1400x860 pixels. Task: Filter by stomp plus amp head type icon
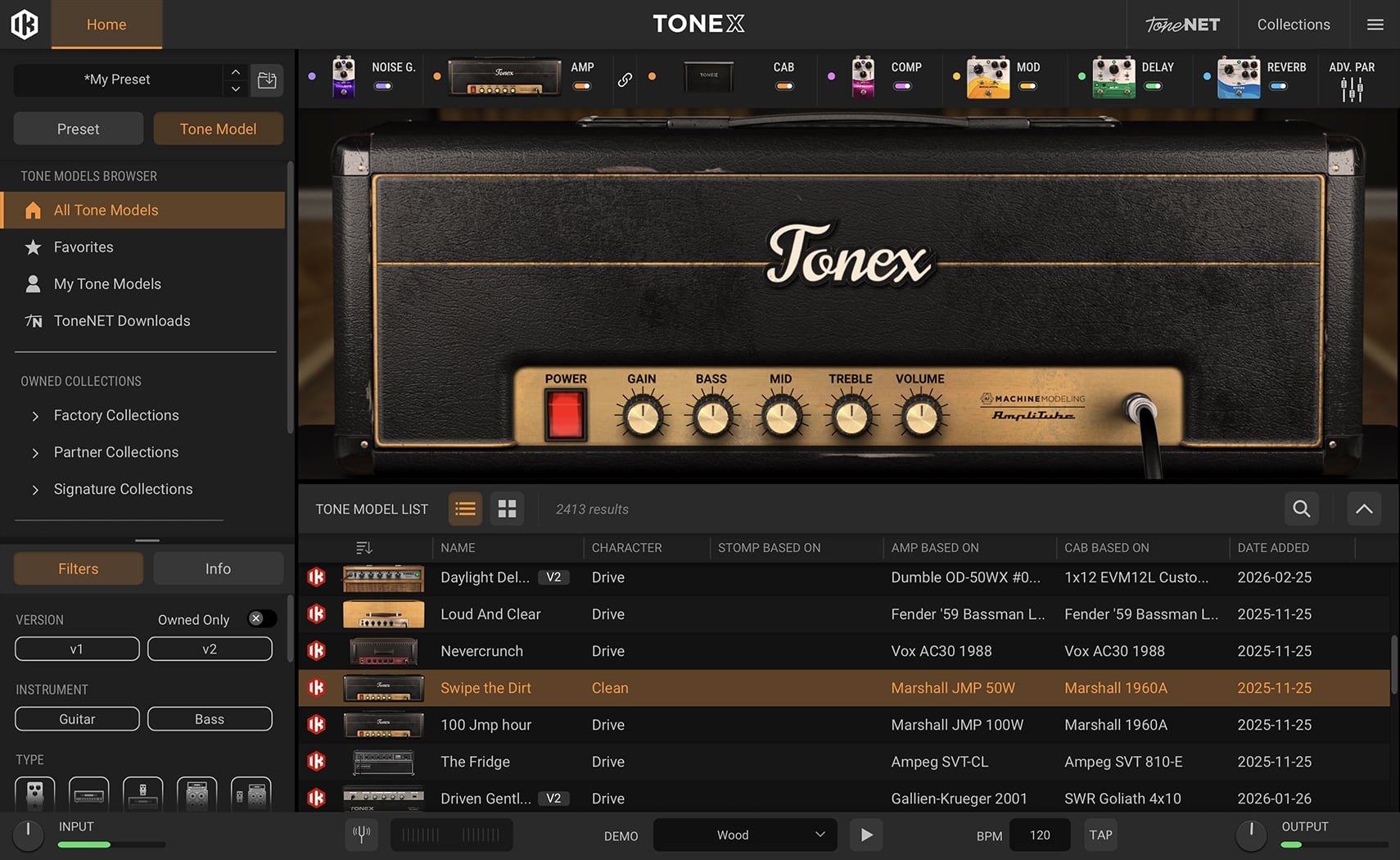(142, 794)
